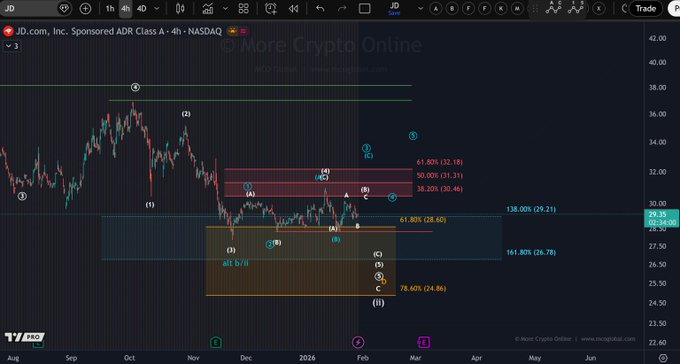Click the circled K favorite tool
Image resolution: width=680 pixels, height=364 pixels.
[x=501, y=8]
